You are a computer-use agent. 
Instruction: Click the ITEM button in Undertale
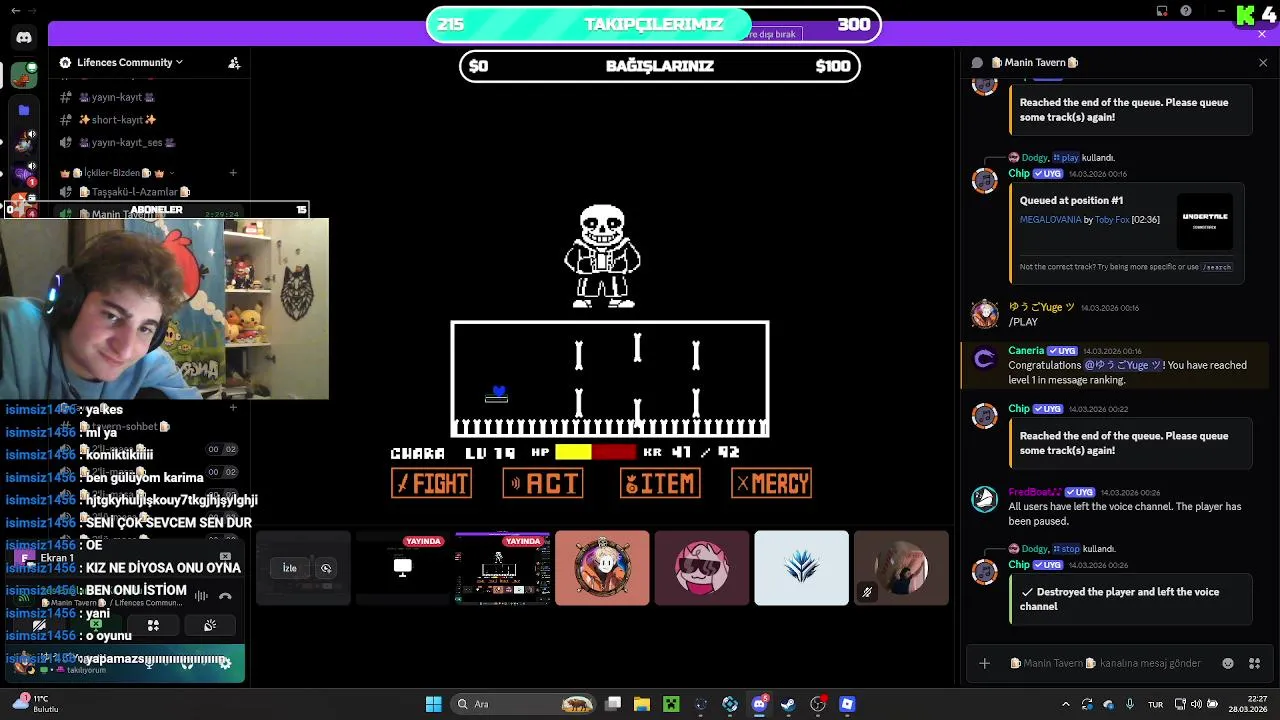coord(660,484)
